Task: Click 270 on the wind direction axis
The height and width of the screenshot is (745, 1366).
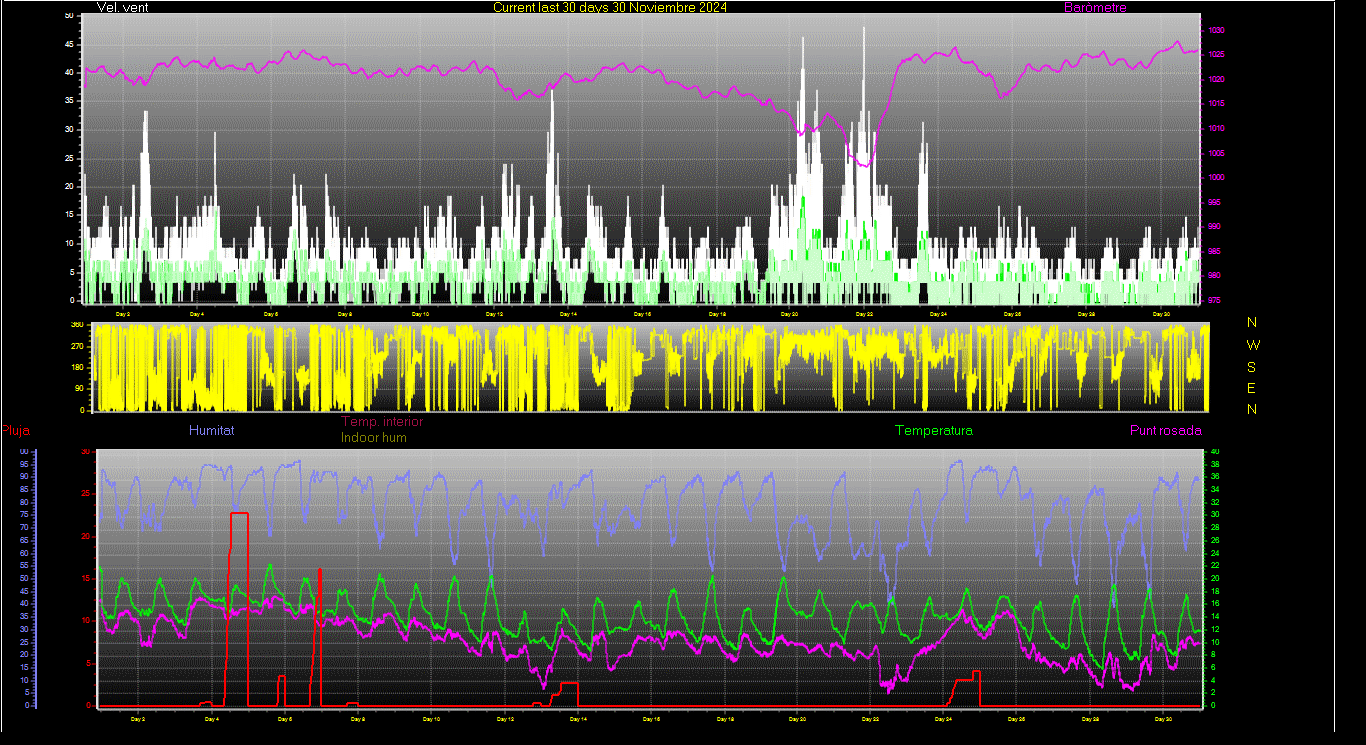Action: pyautogui.click(x=76, y=347)
